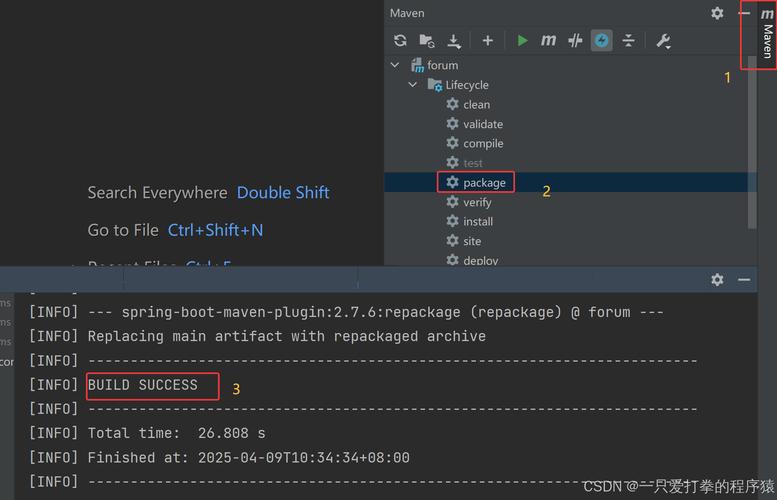Reload all Maven projects
Screen dimensions: 777x500
click(400, 41)
